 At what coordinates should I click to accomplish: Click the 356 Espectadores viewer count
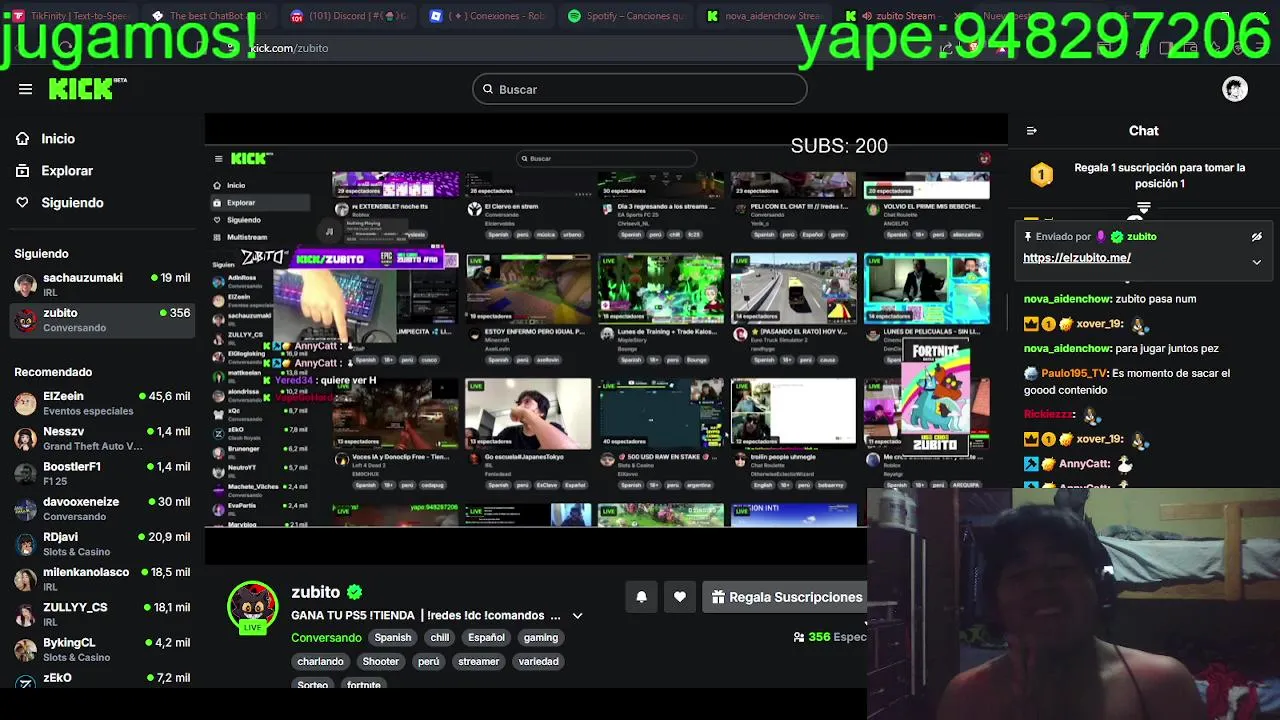pos(829,637)
